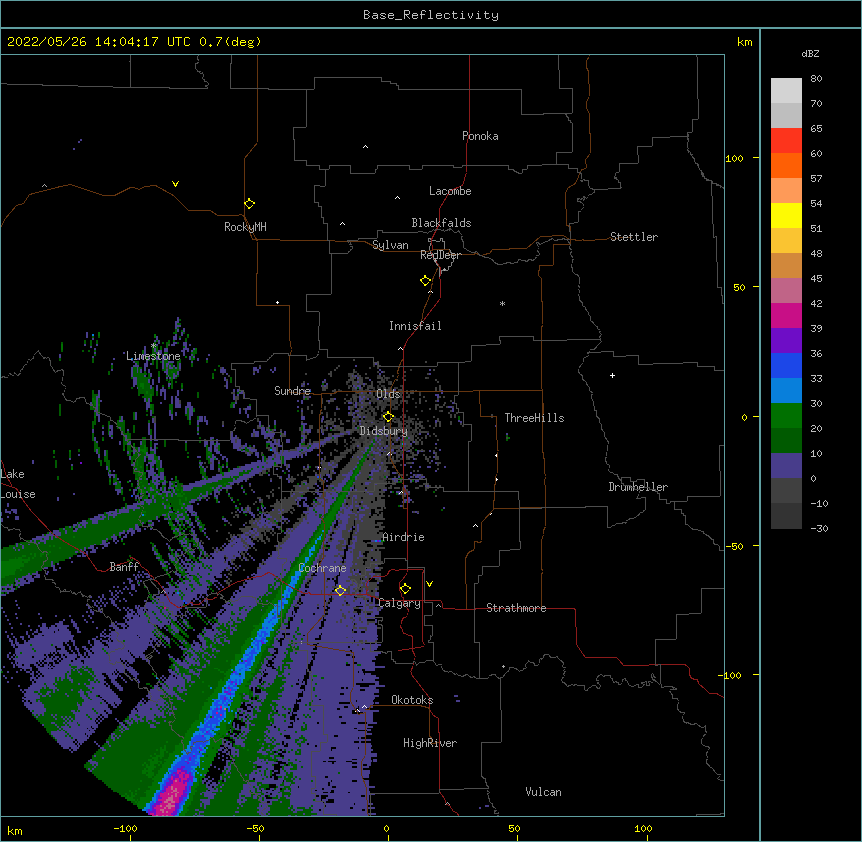This screenshot has height=842, width=862.
Task: Click the Ponoka city label
Action: coord(480,136)
